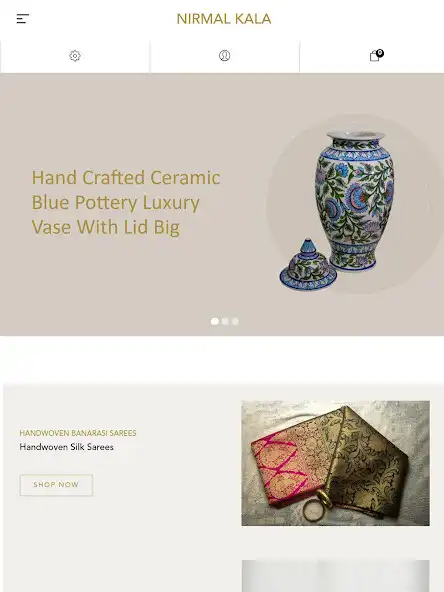Open the Hand Crafted Ceramic Vase headline
This screenshot has width=444, height=592.
(126, 202)
